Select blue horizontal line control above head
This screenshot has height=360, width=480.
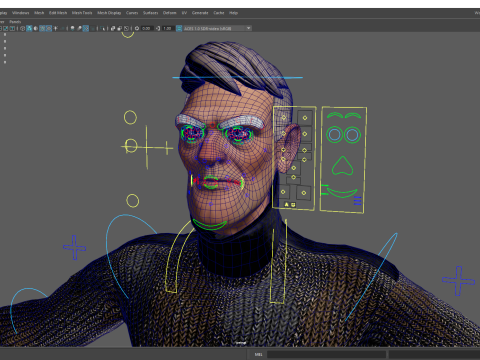[x=237, y=78]
